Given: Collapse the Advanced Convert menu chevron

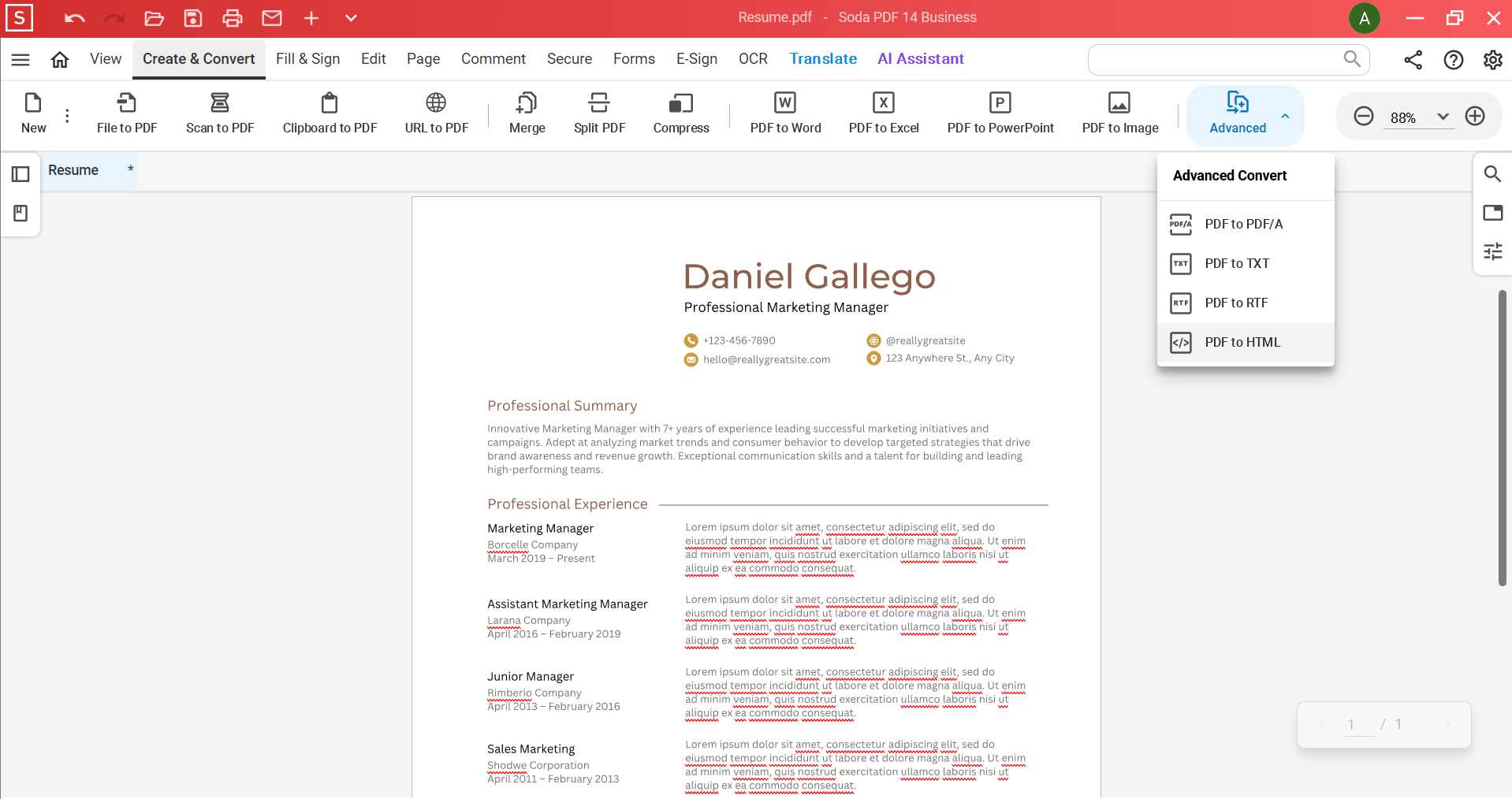Looking at the screenshot, I should [x=1285, y=116].
